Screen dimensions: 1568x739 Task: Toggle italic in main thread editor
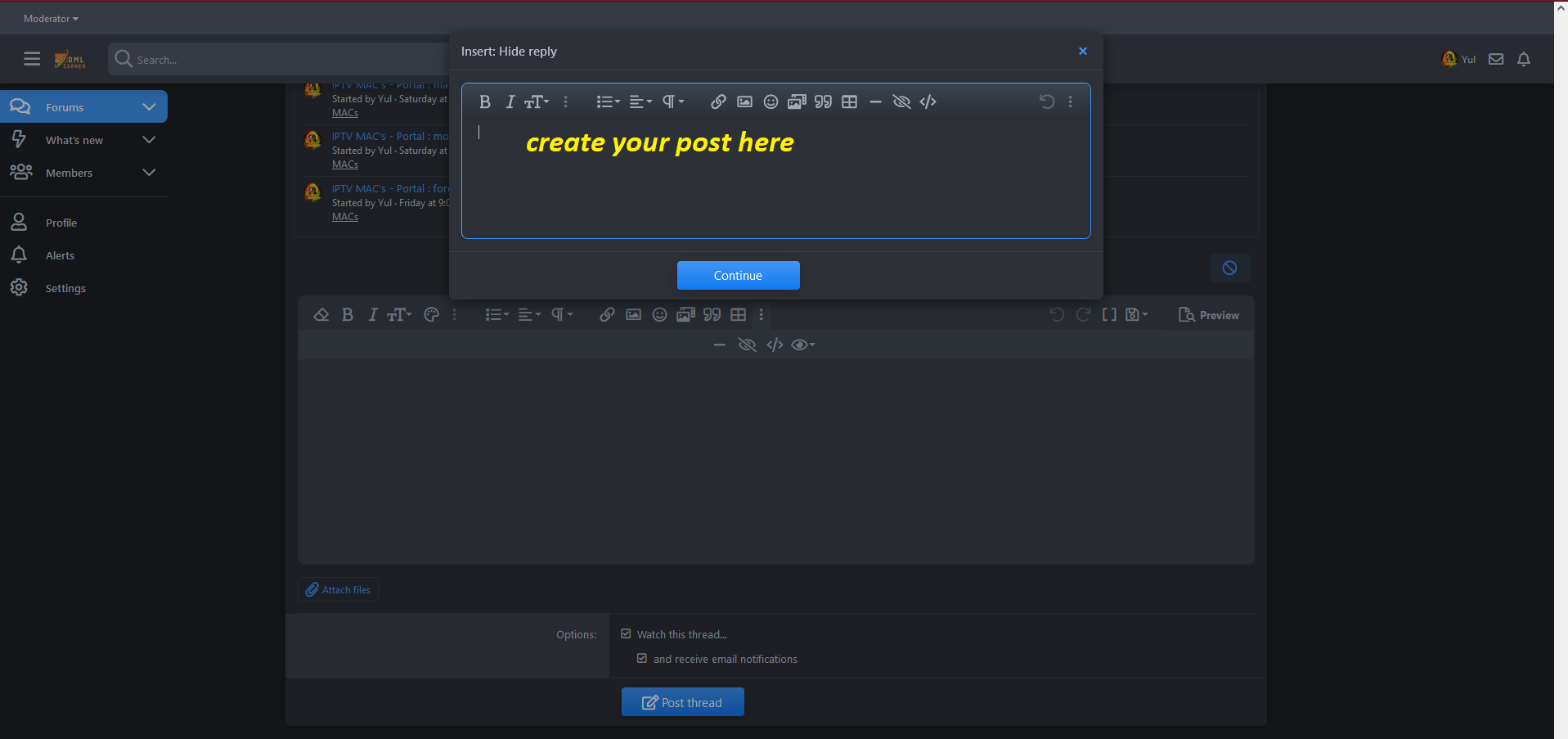pyautogui.click(x=372, y=314)
